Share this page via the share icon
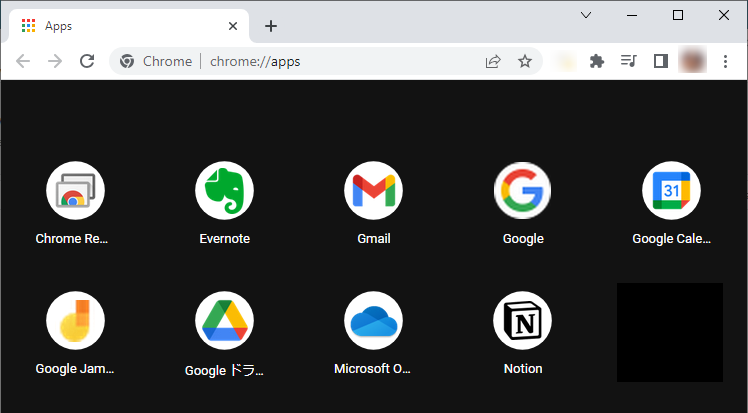 coord(493,61)
